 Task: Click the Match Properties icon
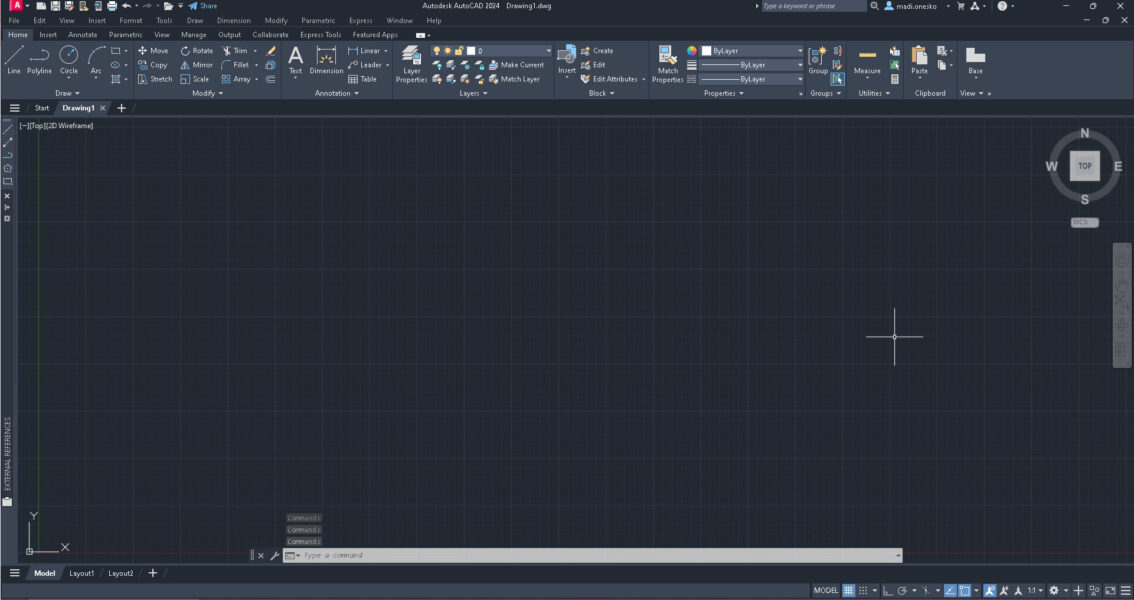(x=667, y=64)
